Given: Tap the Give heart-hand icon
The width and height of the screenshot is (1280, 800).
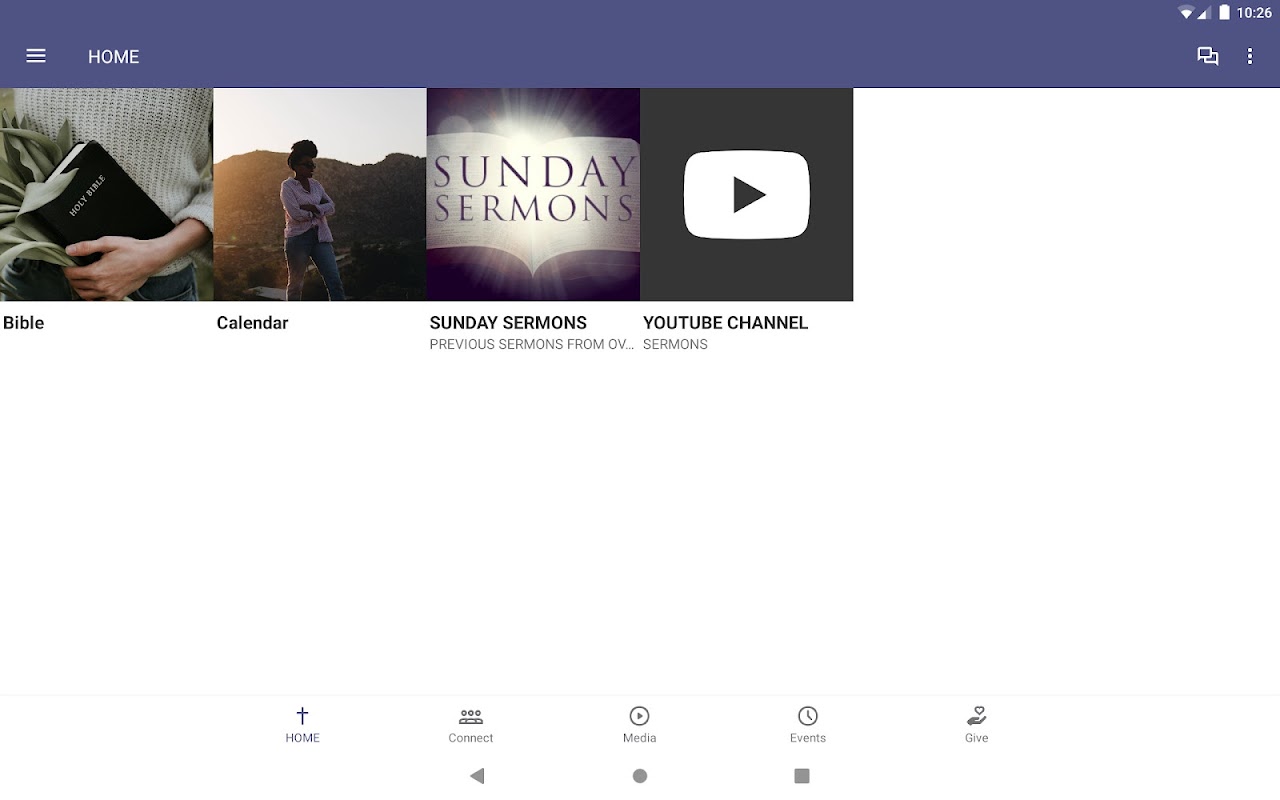Looking at the screenshot, I should [977, 715].
